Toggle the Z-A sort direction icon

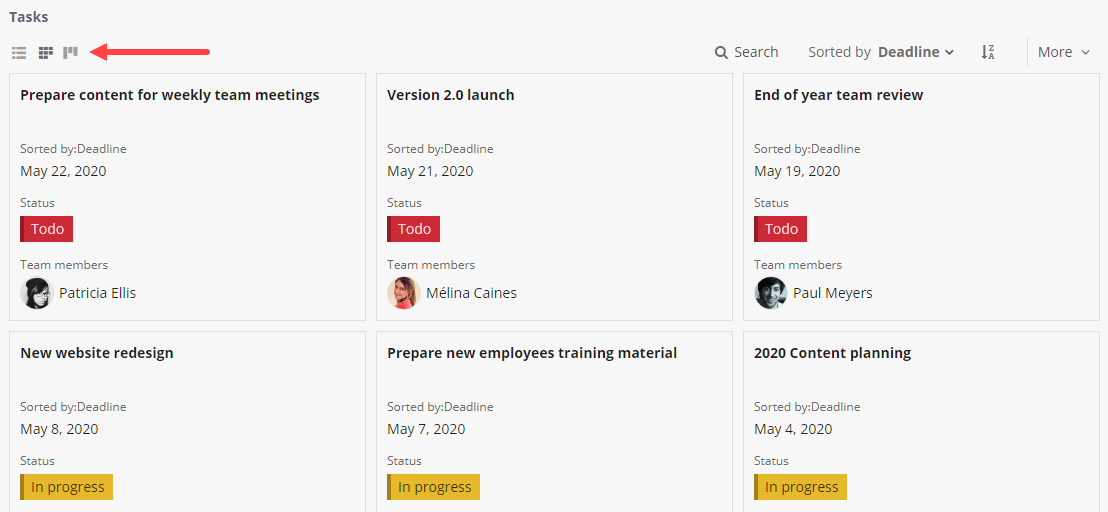click(988, 52)
